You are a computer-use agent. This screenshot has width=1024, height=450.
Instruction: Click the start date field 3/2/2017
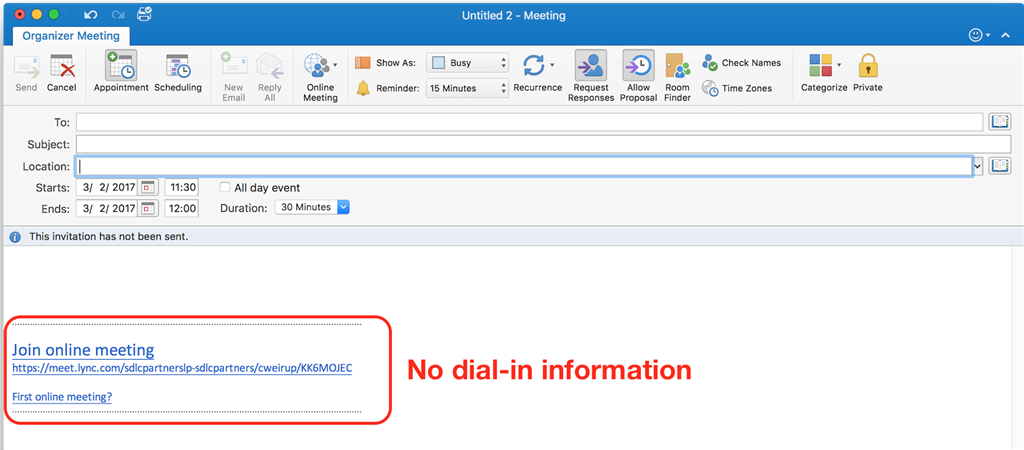pyautogui.click(x=107, y=187)
